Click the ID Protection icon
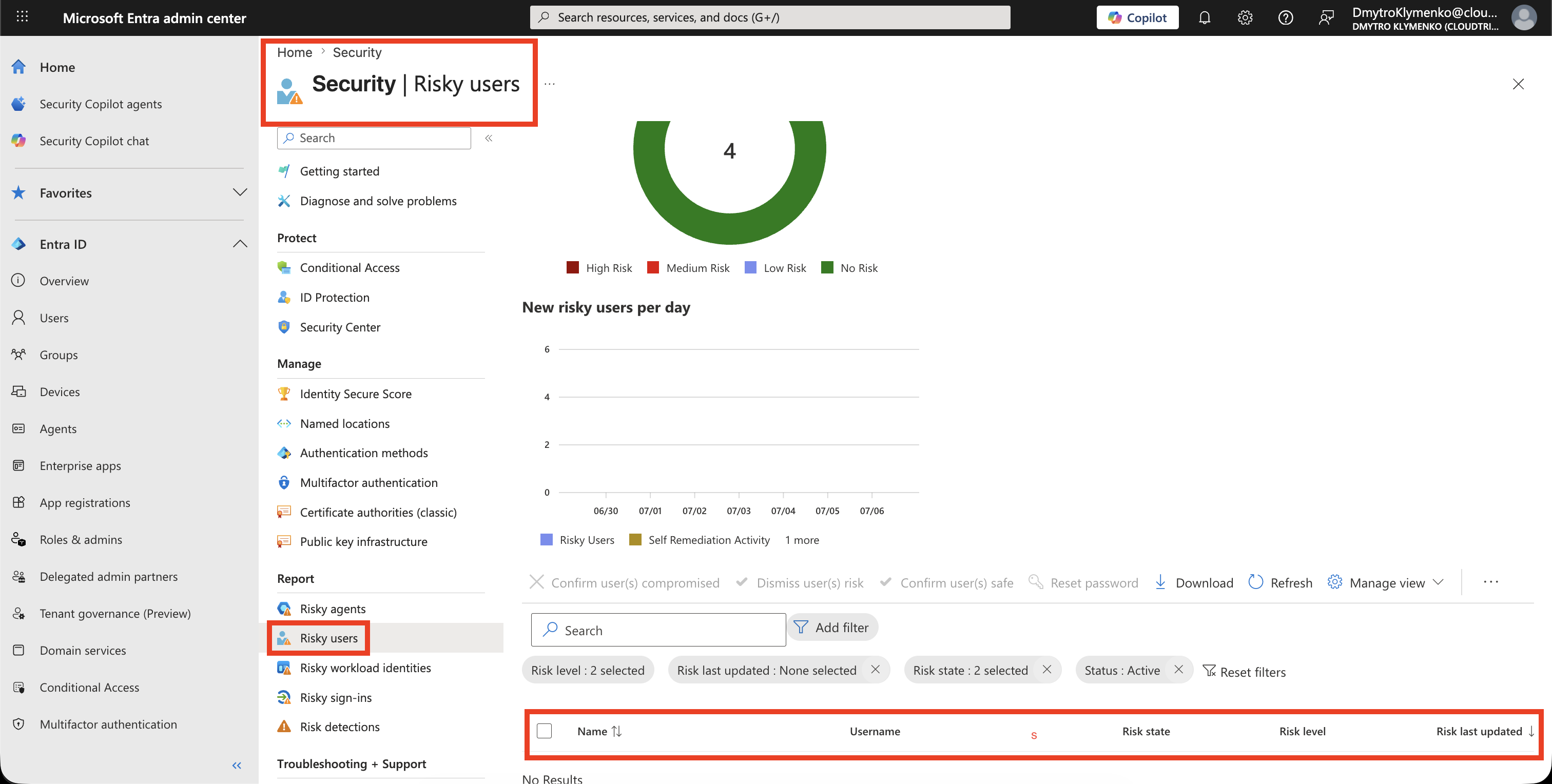Image resolution: width=1552 pixels, height=784 pixels. click(x=284, y=297)
